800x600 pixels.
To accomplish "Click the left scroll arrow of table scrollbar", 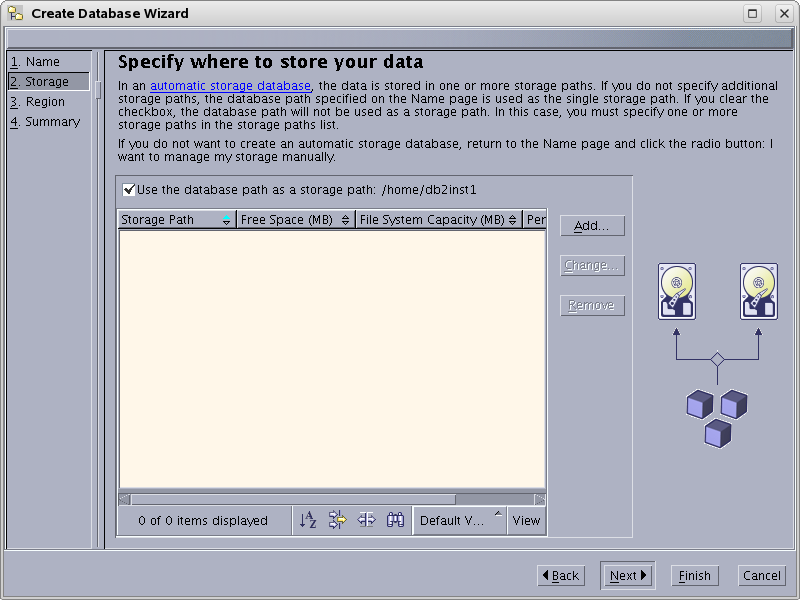I will coord(124,499).
